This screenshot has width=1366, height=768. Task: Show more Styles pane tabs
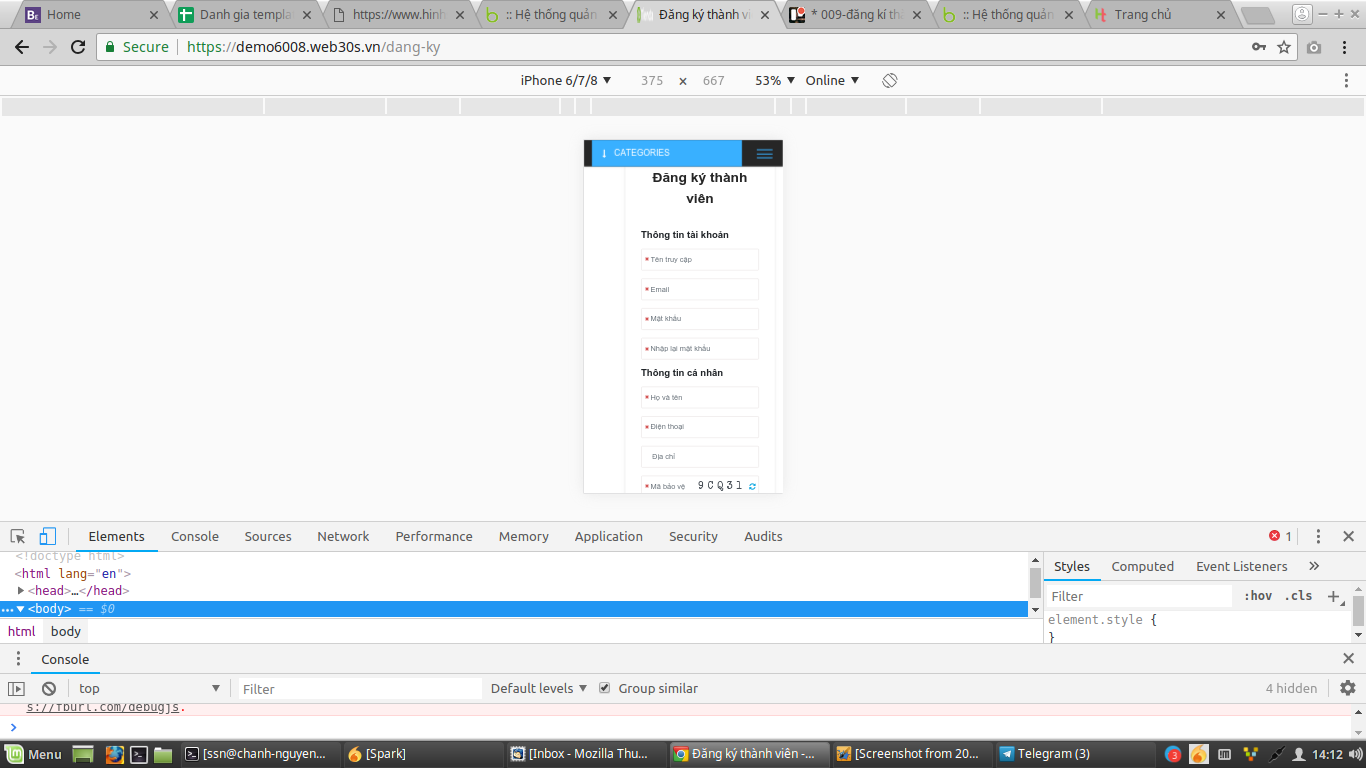click(x=1314, y=566)
